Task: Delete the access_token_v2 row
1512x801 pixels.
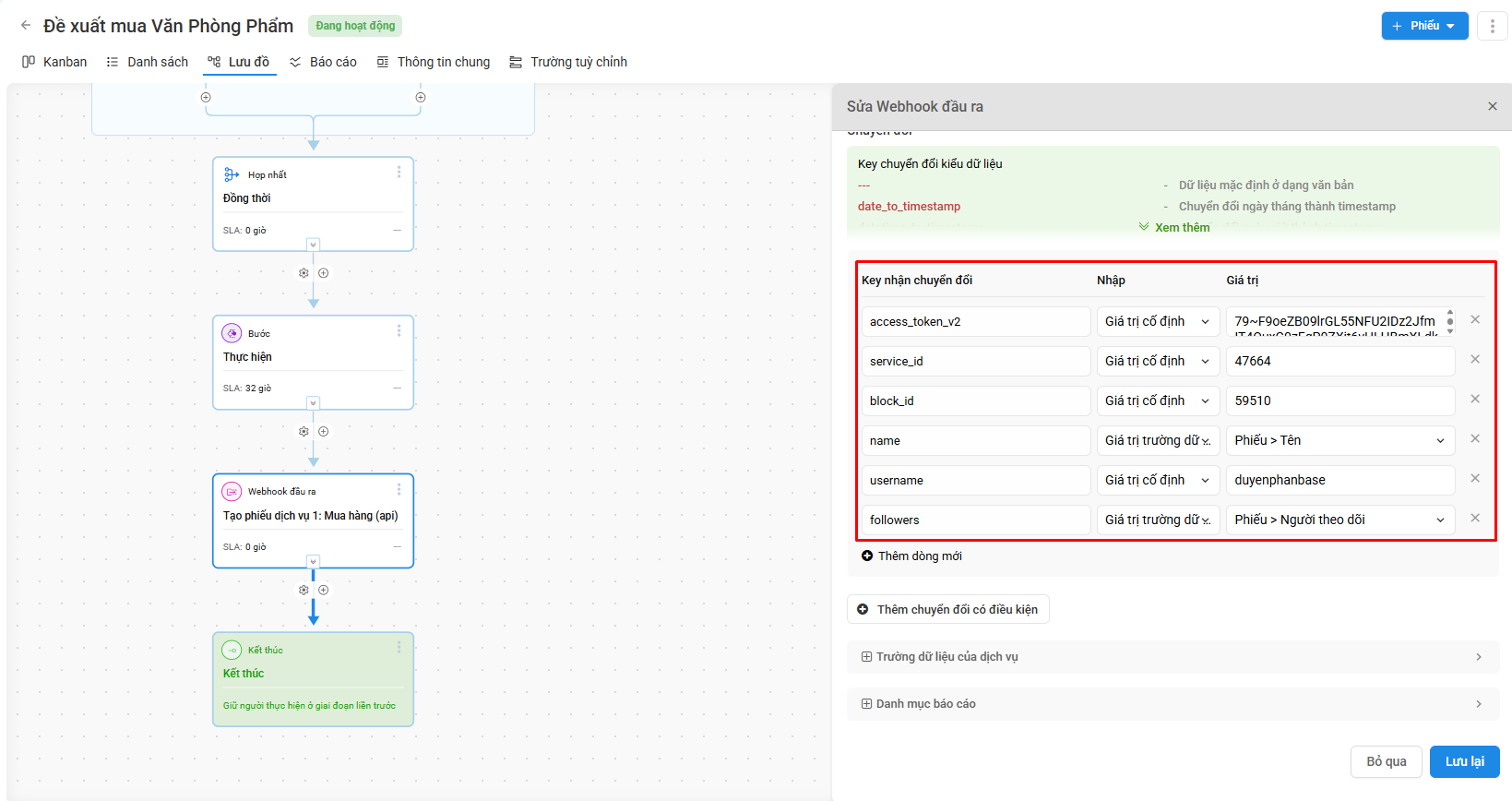Action: (x=1475, y=319)
